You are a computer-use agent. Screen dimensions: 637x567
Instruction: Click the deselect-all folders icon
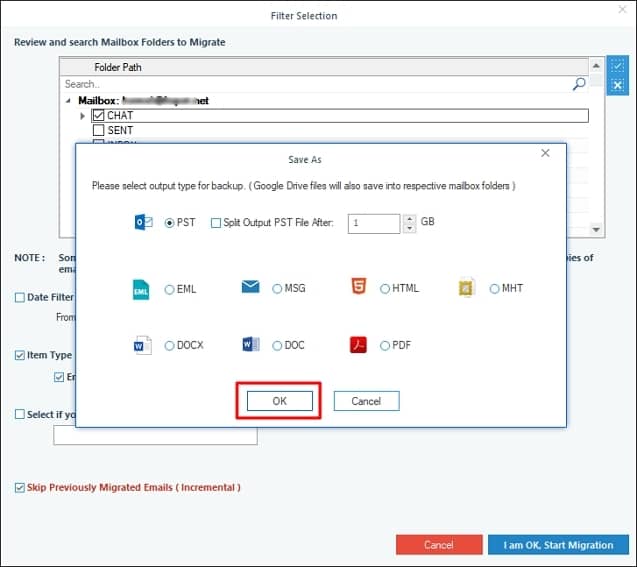[x=618, y=85]
